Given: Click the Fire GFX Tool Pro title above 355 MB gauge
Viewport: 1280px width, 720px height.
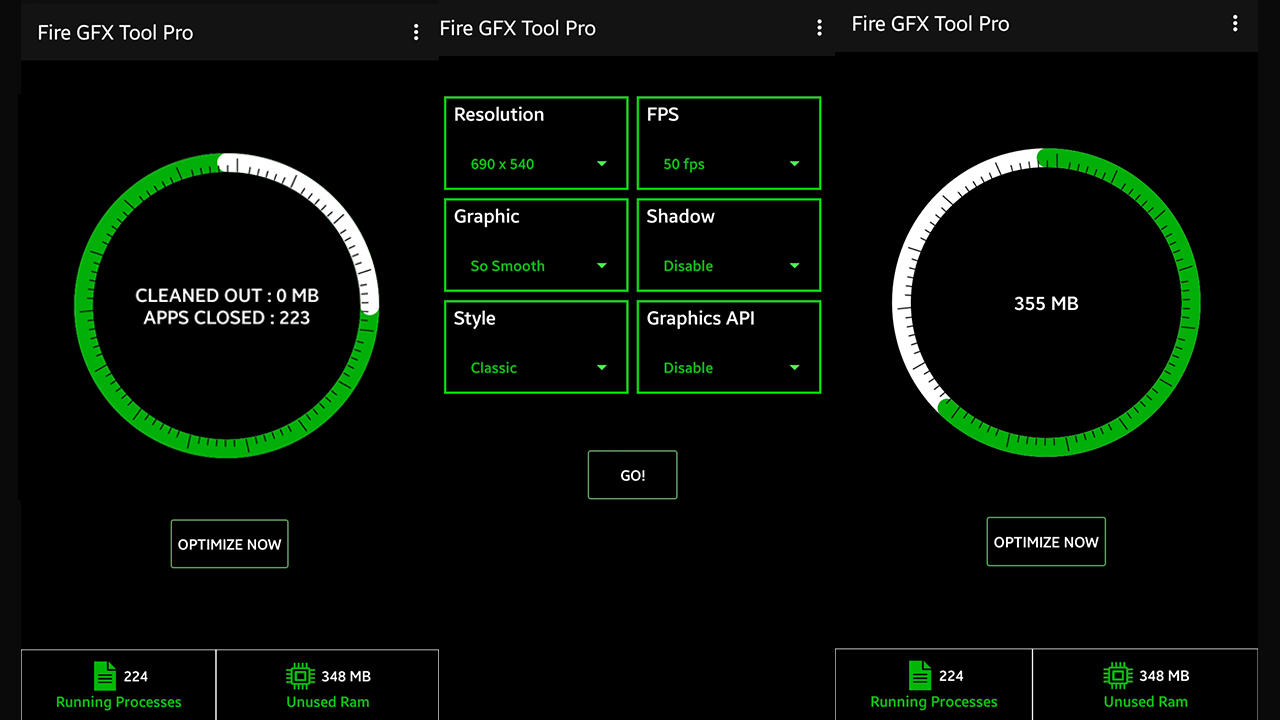Looking at the screenshot, I should [x=931, y=24].
